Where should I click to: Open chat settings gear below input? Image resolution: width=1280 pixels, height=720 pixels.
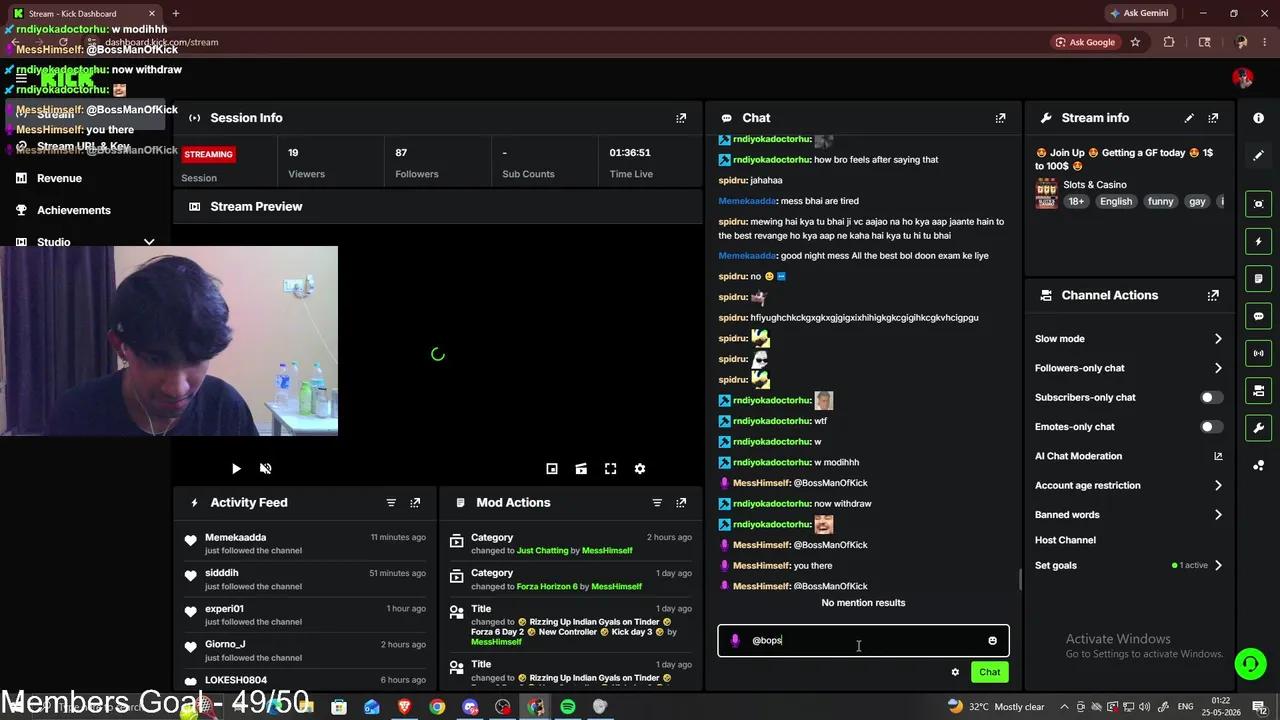955,672
